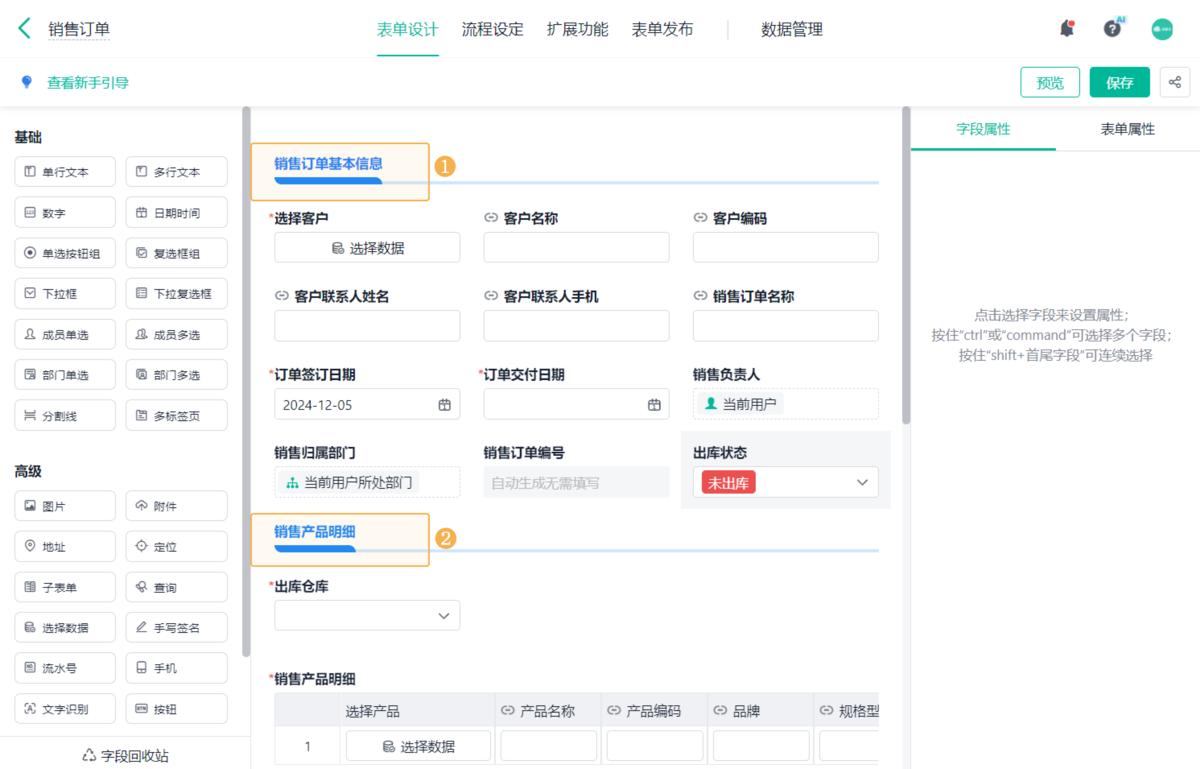
Task: Open the 出库状态 dropdown
Action: (786, 482)
